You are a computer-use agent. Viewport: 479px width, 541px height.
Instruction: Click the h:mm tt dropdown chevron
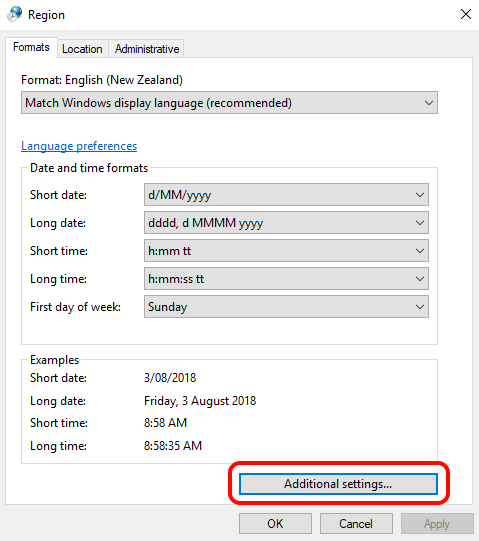click(420, 251)
